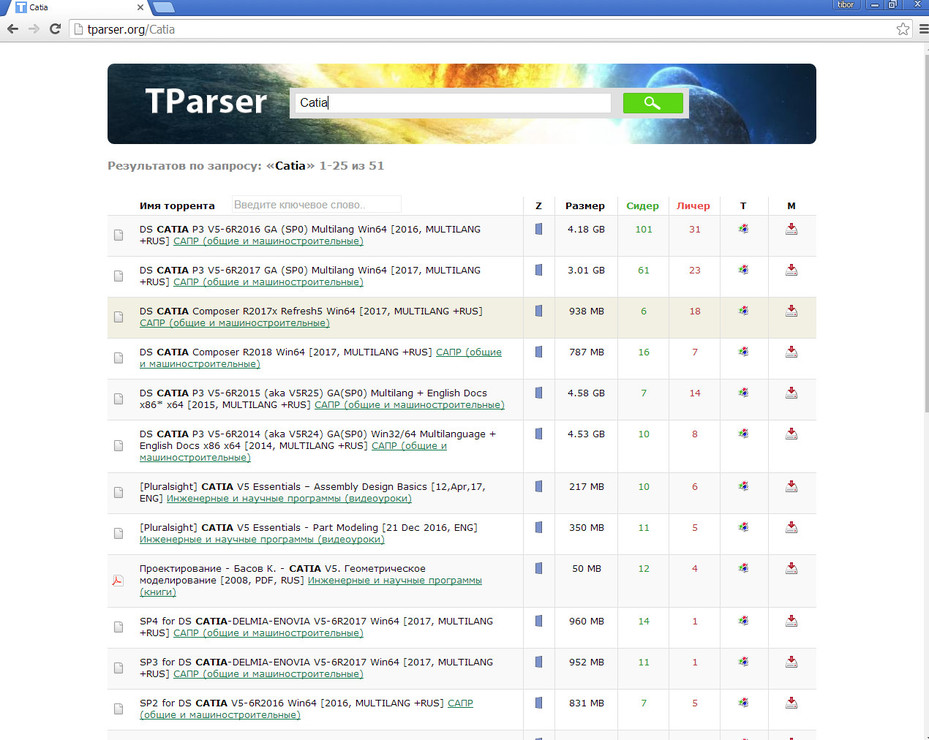
Task: Sort by Личер column header
Action: [693, 206]
